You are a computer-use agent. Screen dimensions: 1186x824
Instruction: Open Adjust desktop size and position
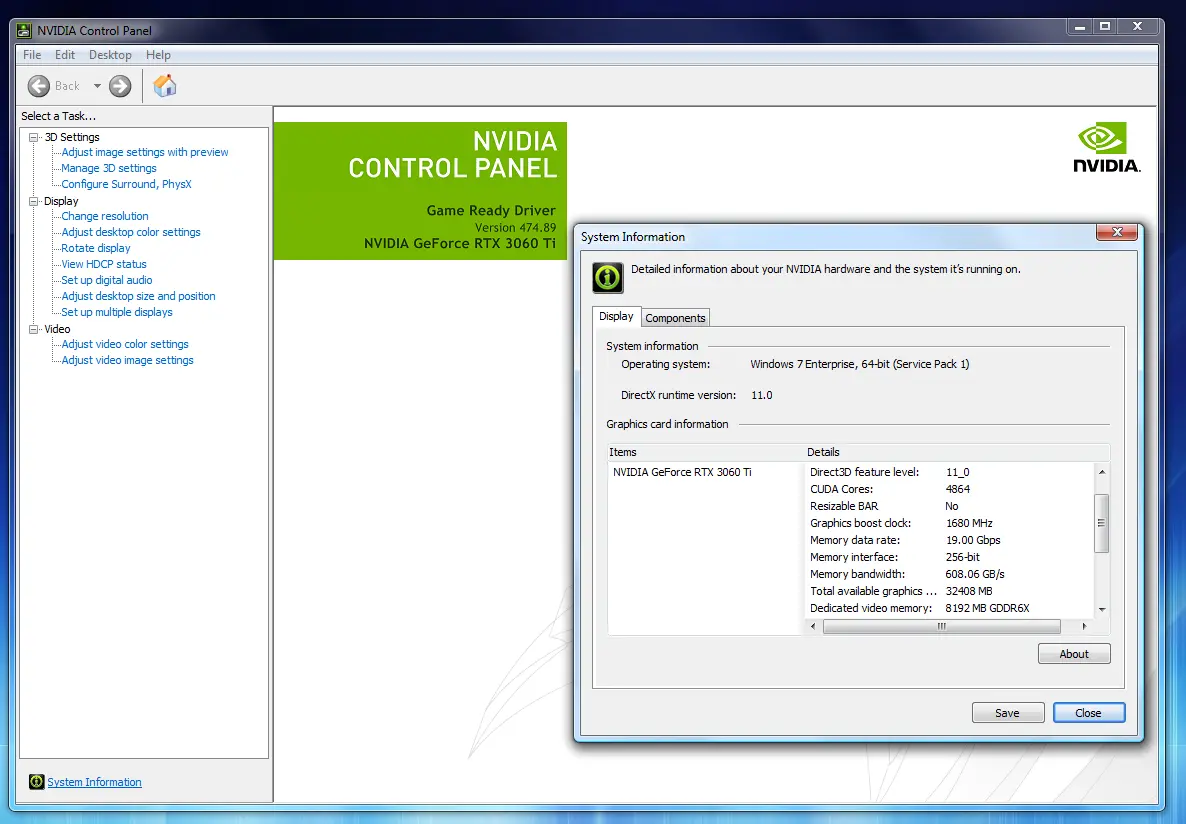coord(138,296)
